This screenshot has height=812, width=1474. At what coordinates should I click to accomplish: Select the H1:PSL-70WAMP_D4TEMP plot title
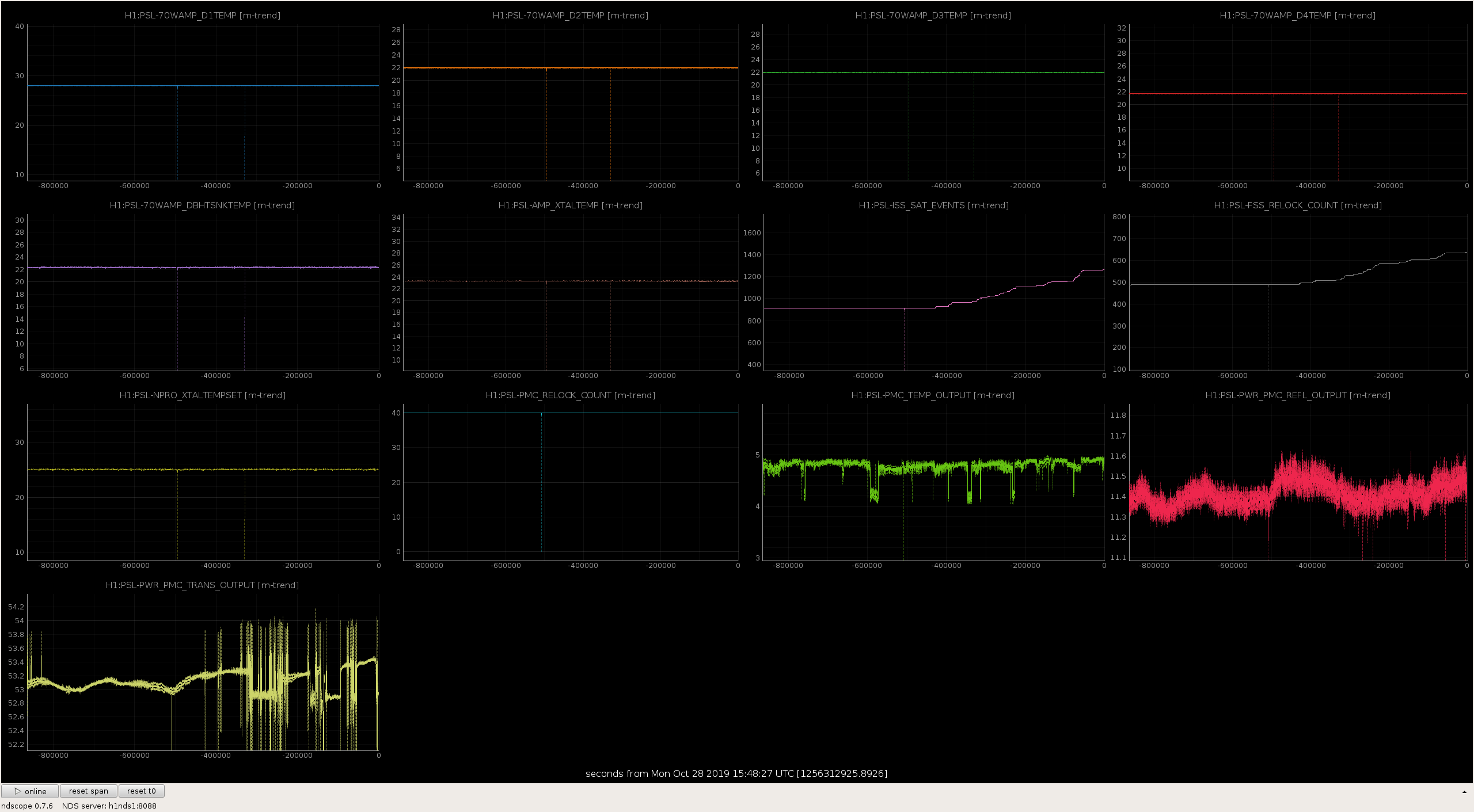click(x=1298, y=16)
